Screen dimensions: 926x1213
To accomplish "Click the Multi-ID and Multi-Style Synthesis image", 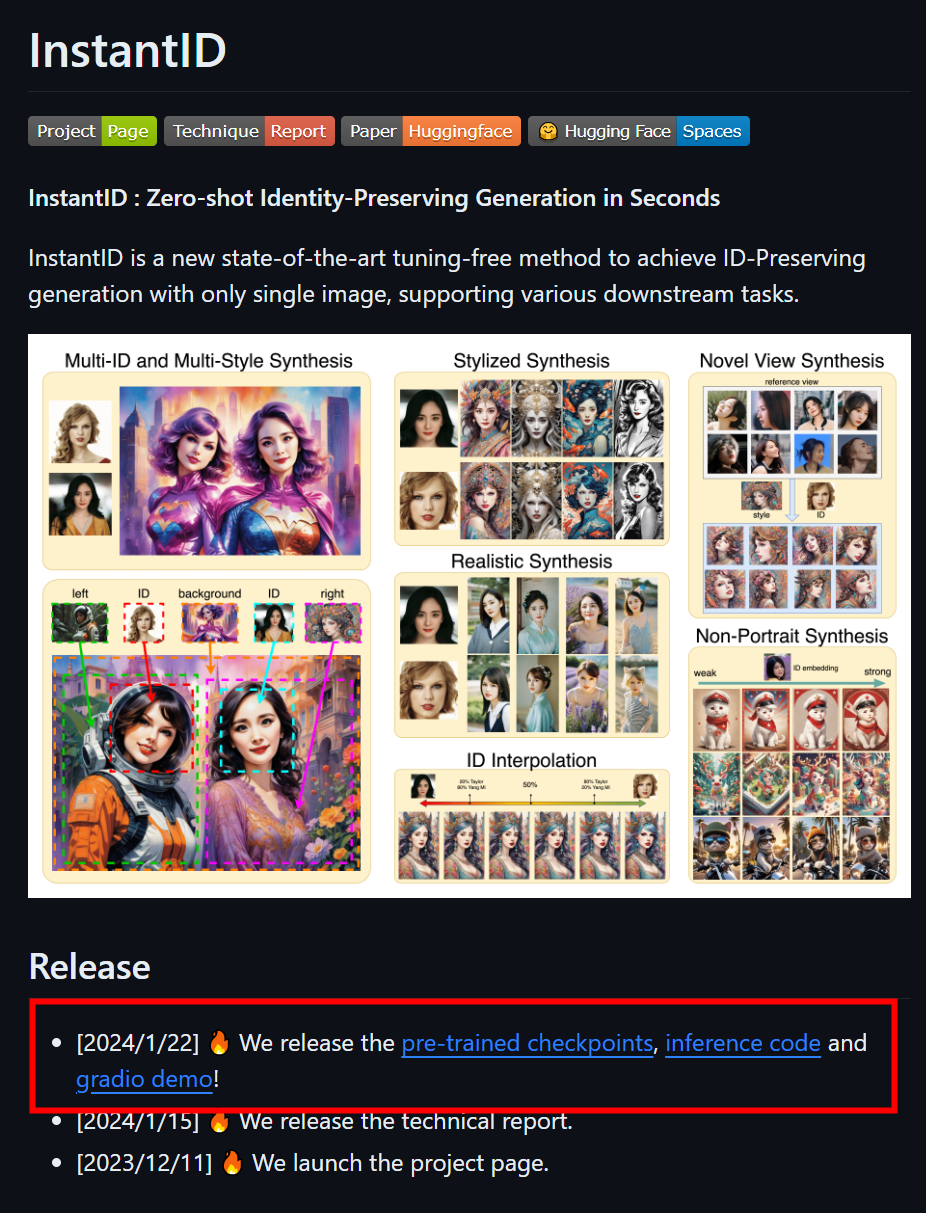I will point(240,470).
